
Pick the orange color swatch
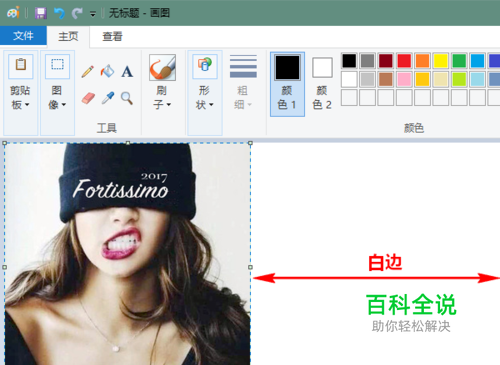pyautogui.click(x=422, y=61)
